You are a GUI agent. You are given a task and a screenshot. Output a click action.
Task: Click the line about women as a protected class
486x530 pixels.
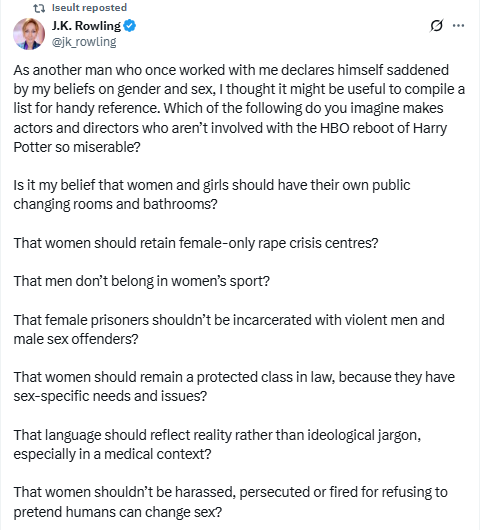click(234, 377)
